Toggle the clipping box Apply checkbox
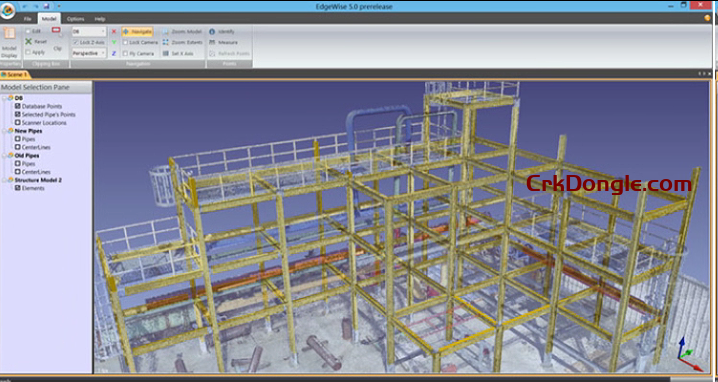Viewport: 718px width, 382px height. 28,52
